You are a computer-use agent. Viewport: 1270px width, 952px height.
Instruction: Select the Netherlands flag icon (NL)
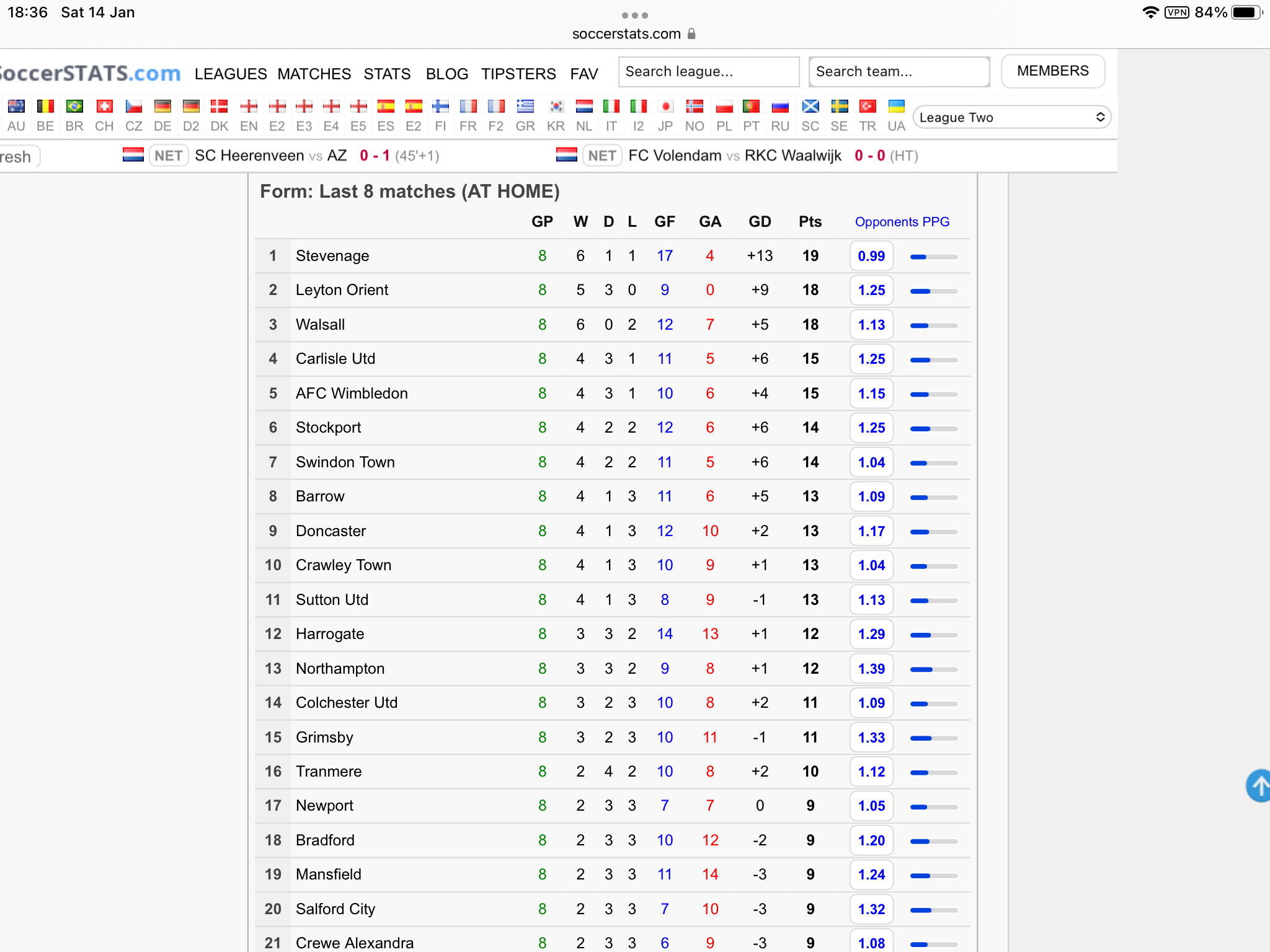584,107
